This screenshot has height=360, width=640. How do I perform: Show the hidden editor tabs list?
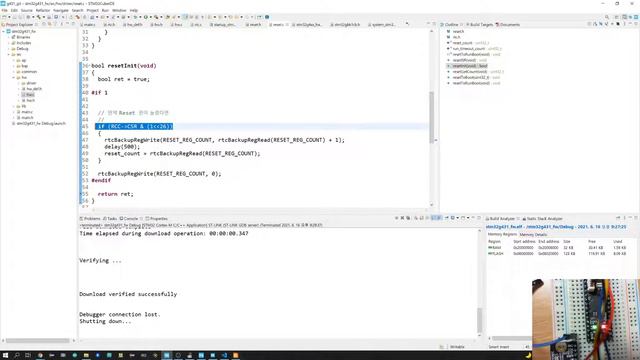coord(407,24)
